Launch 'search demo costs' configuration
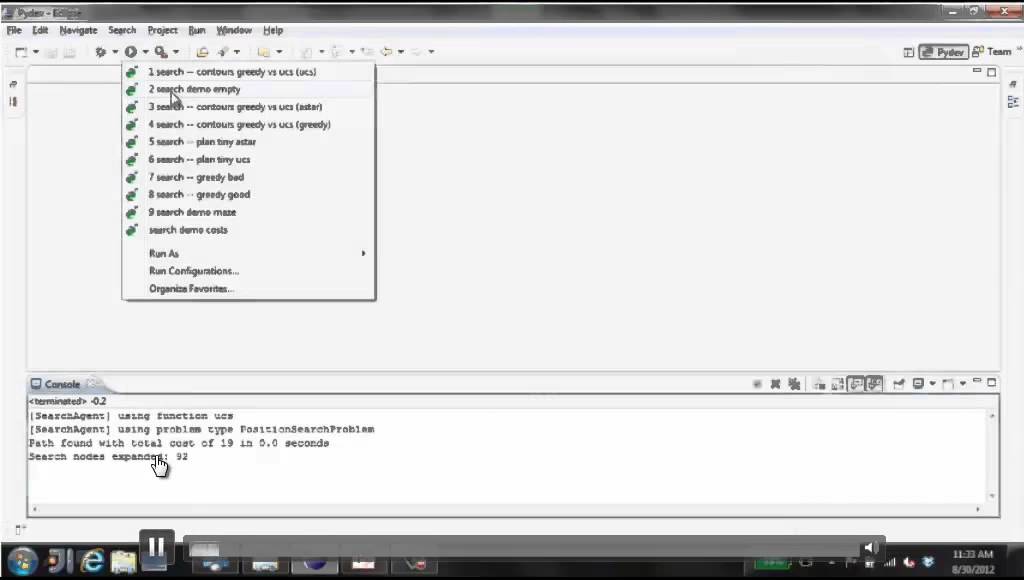This screenshot has width=1024, height=580. [249, 230]
